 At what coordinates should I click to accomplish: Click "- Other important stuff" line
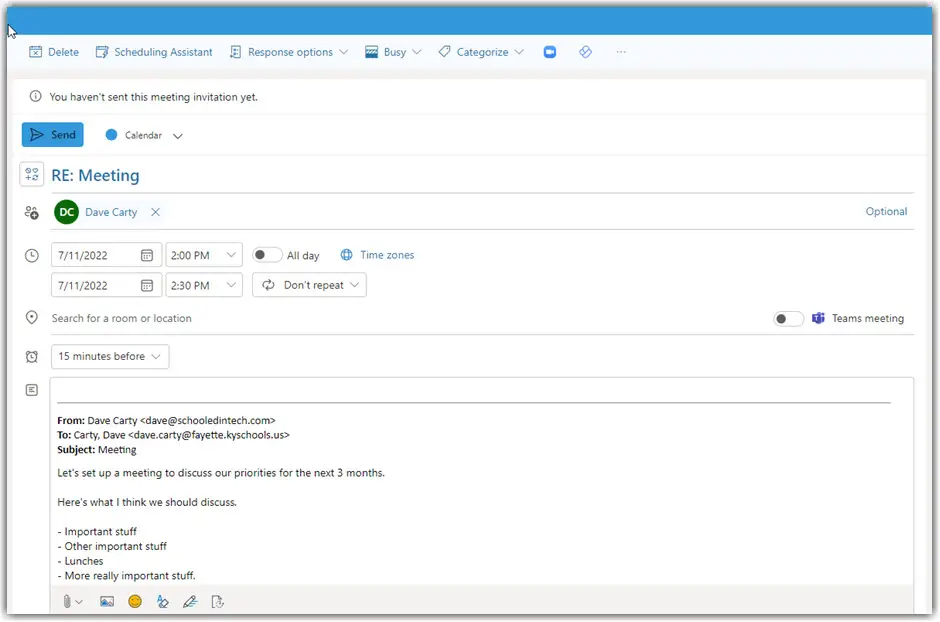click(x=112, y=546)
